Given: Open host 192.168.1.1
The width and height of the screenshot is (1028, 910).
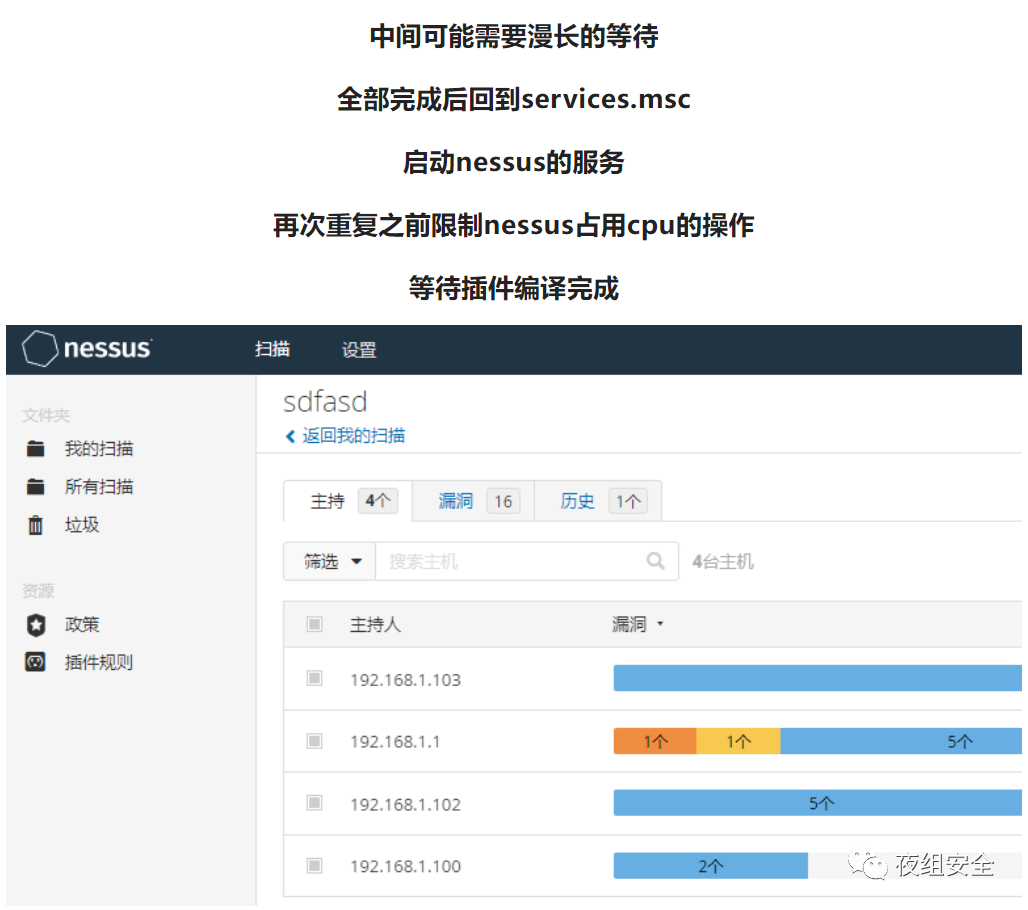Looking at the screenshot, I should pos(395,742).
